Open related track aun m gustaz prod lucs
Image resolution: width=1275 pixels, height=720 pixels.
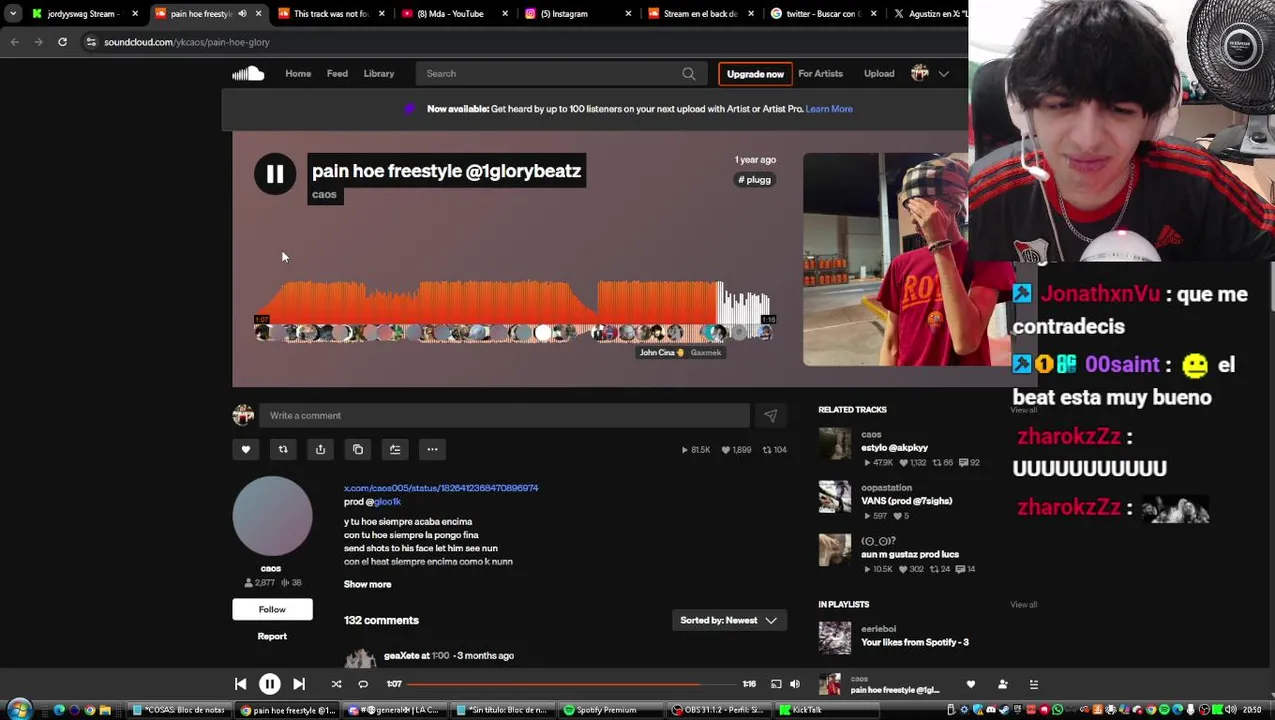[x=910, y=554]
